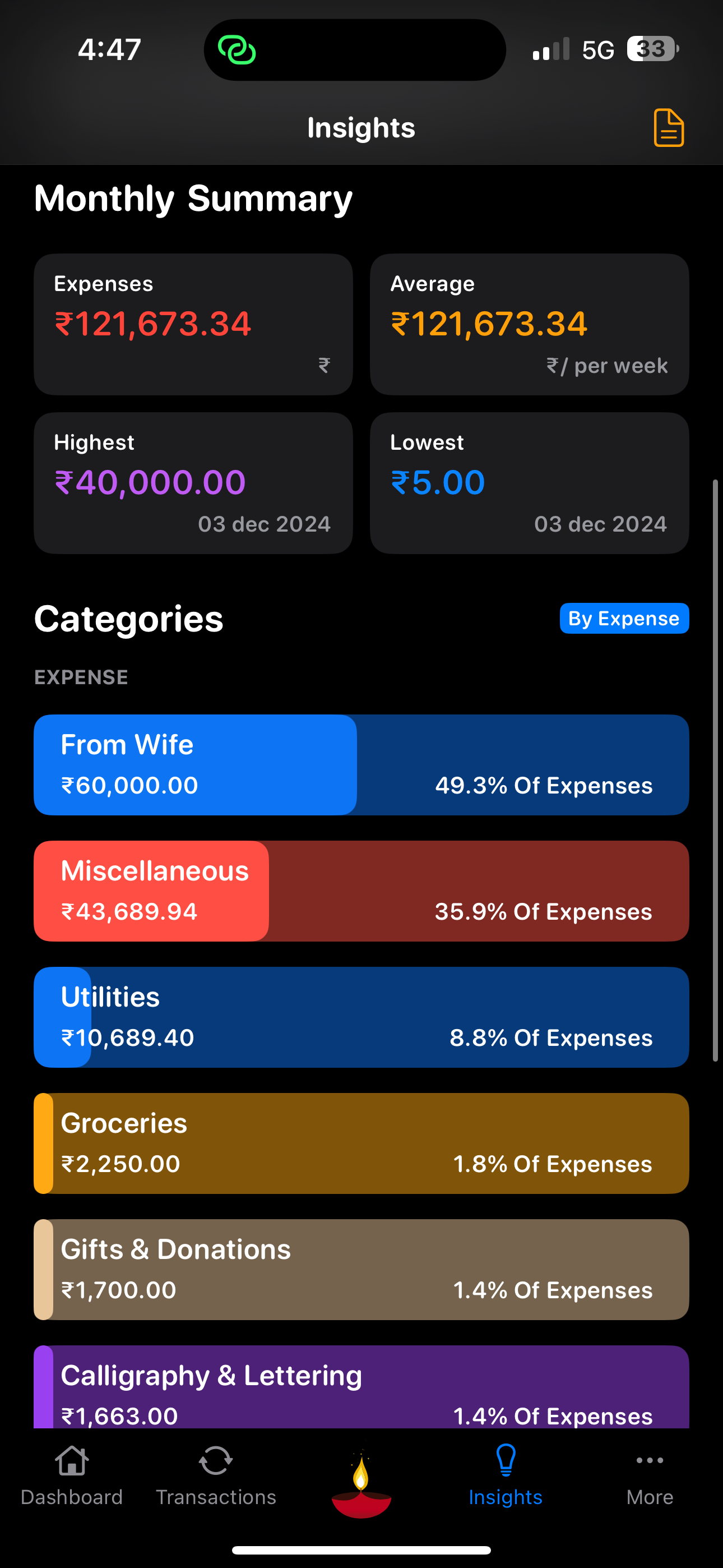Select the Lowest ₹5.00 card
This screenshot has width=723, height=1568.
click(530, 483)
